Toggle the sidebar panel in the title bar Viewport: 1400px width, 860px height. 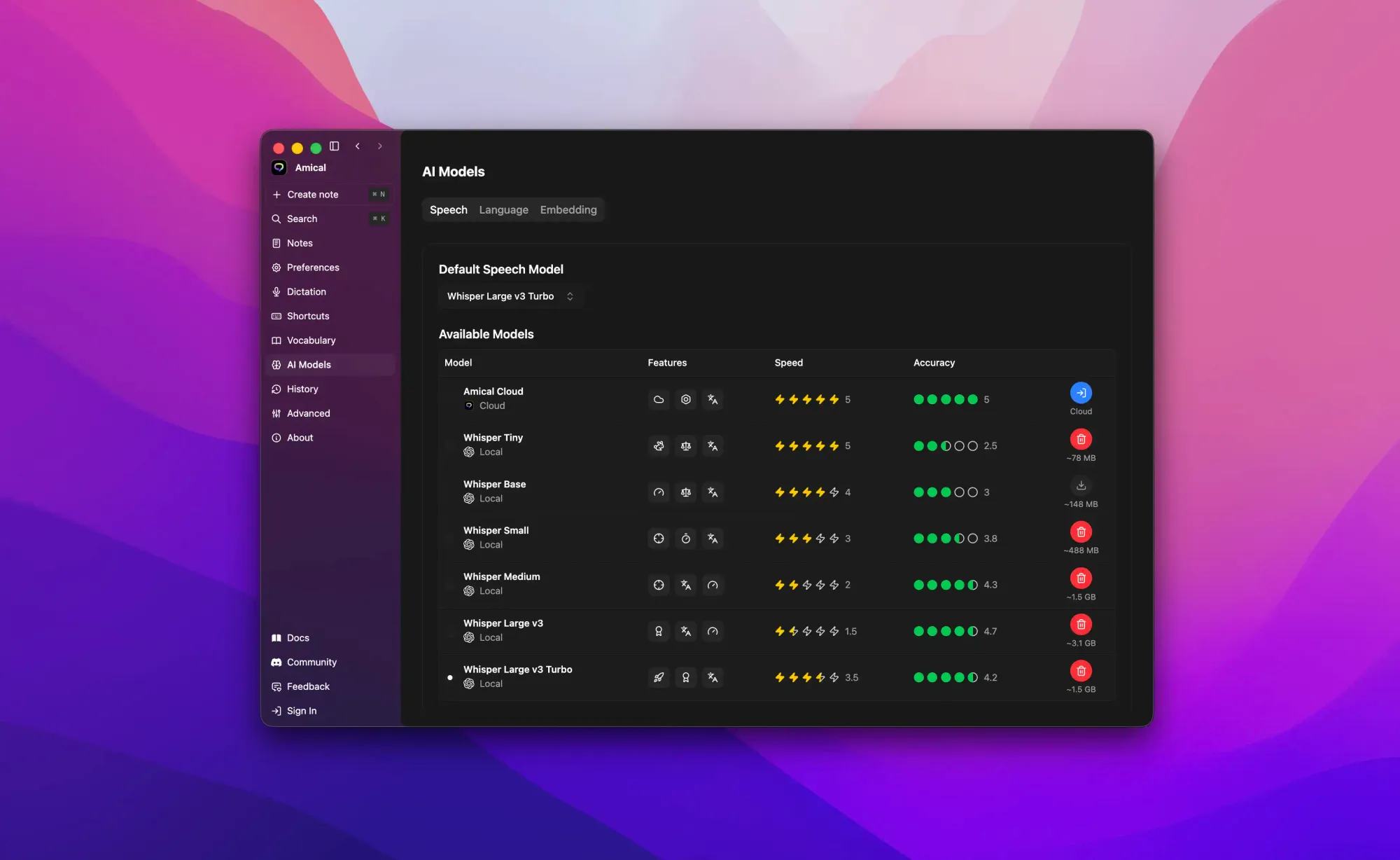pyautogui.click(x=334, y=146)
